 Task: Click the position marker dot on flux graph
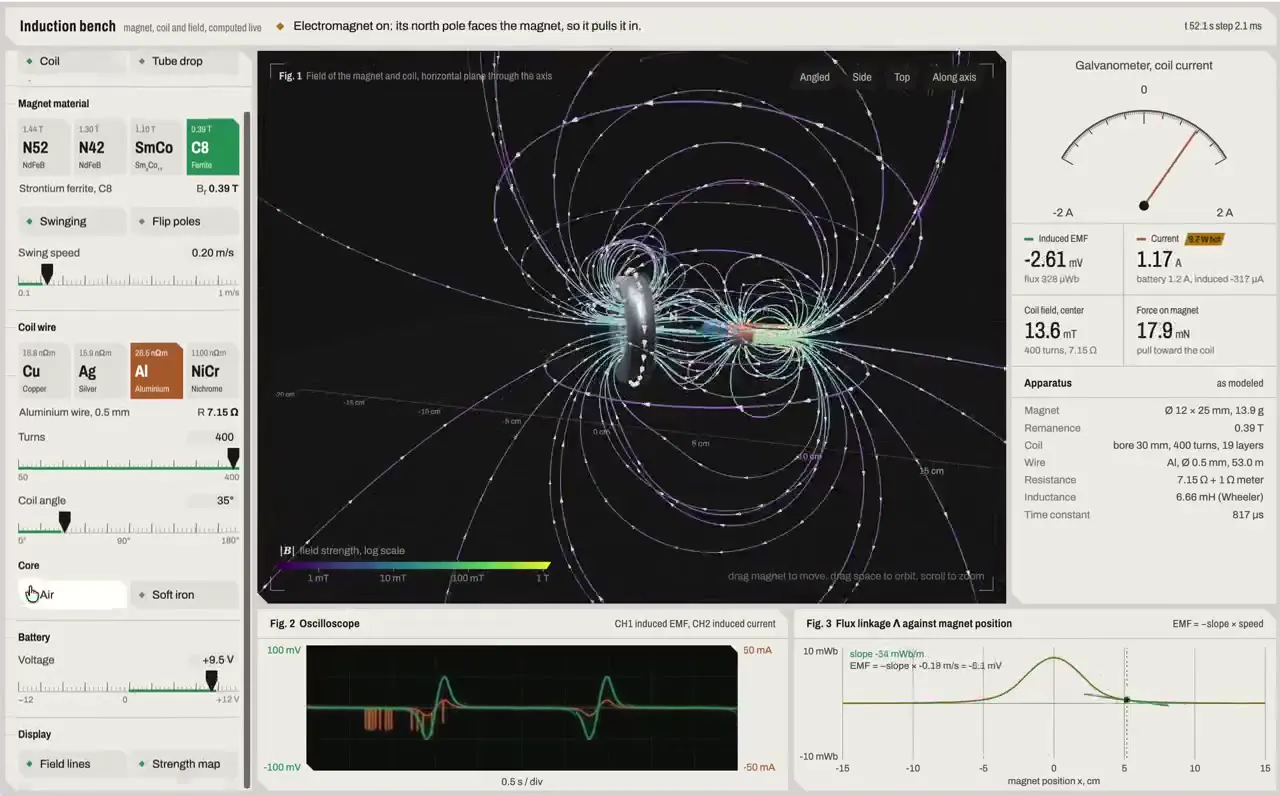1127,700
